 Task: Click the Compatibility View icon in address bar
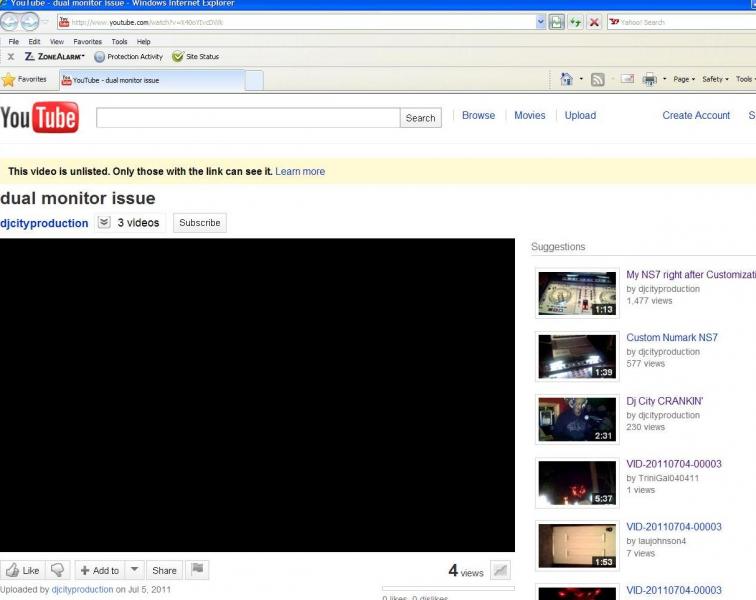(x=556, y=22)
